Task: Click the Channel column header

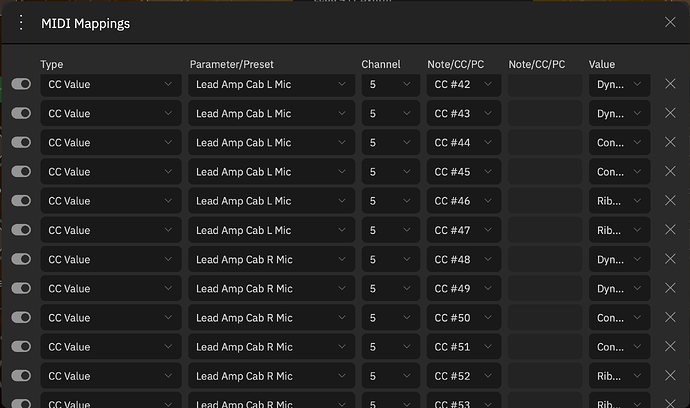Action: pos(381,64)
